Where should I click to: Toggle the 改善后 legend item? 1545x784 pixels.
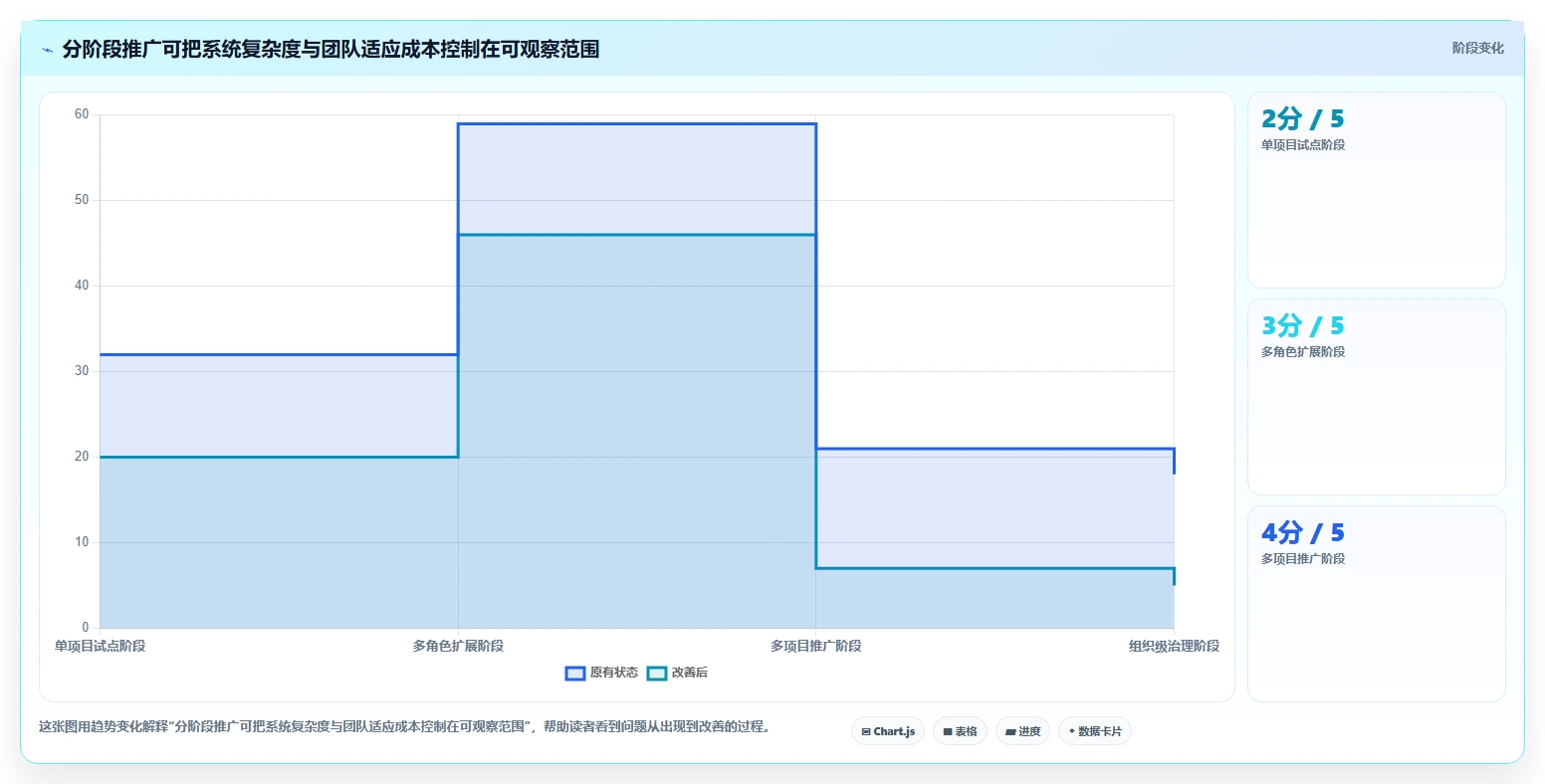click(x=677, y=673)
